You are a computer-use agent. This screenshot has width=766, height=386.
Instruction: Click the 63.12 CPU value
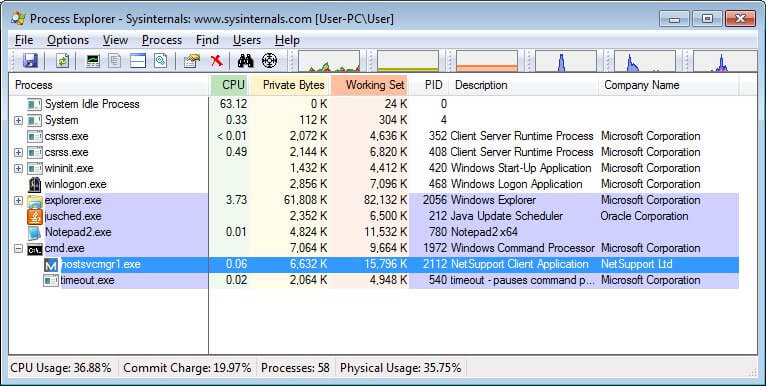pyautogui.click(x=234, y=104)
